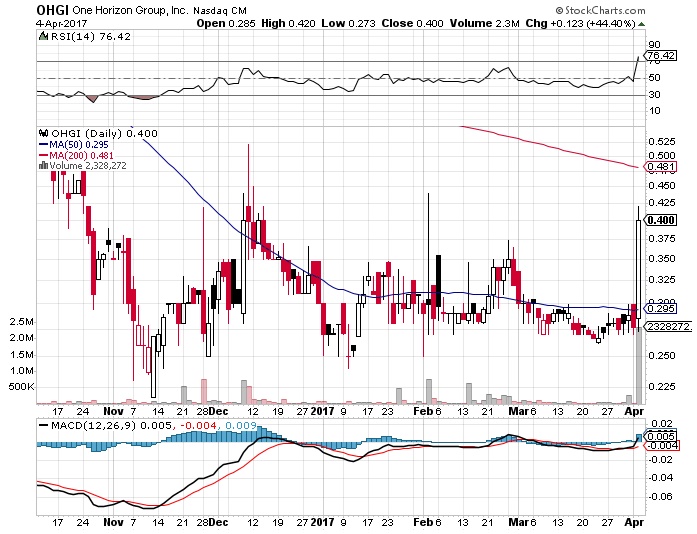
Task: Click the MACD signal tag -0.004
Action: click(661, 446)
